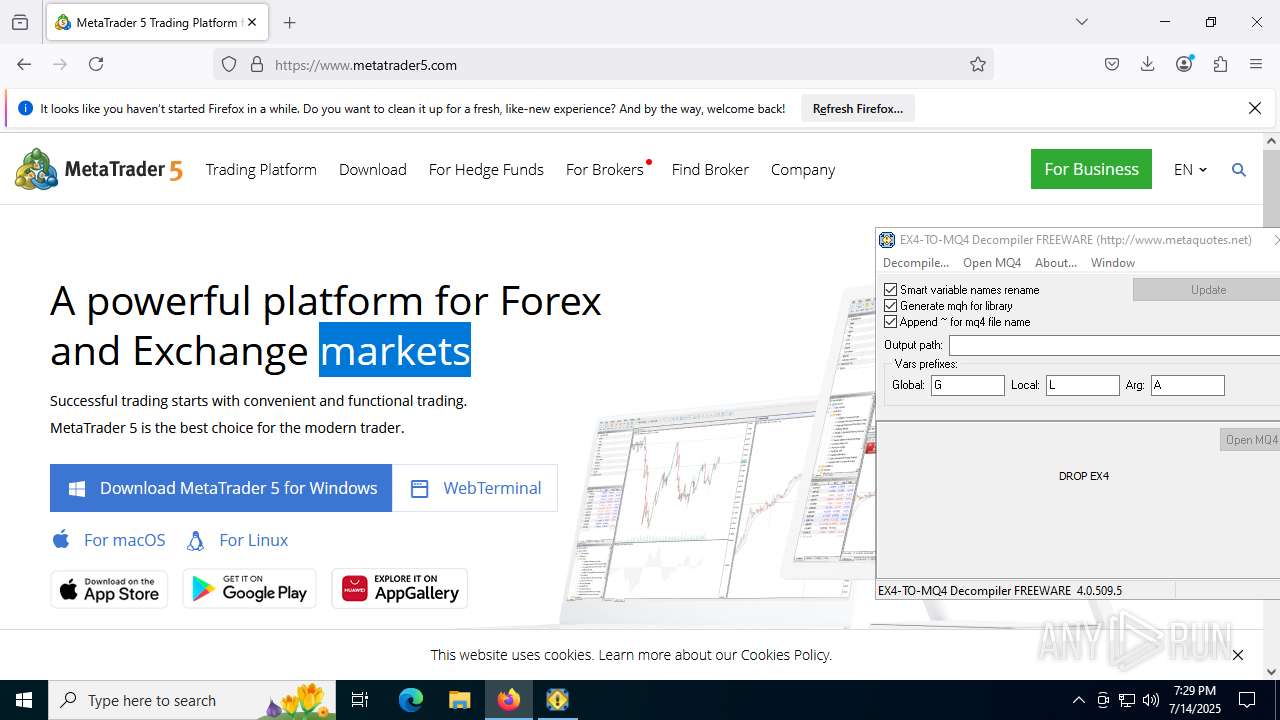1280x720 pixels.
Task: Click the page scrollbar down arrow
Action: (1272, 672)
